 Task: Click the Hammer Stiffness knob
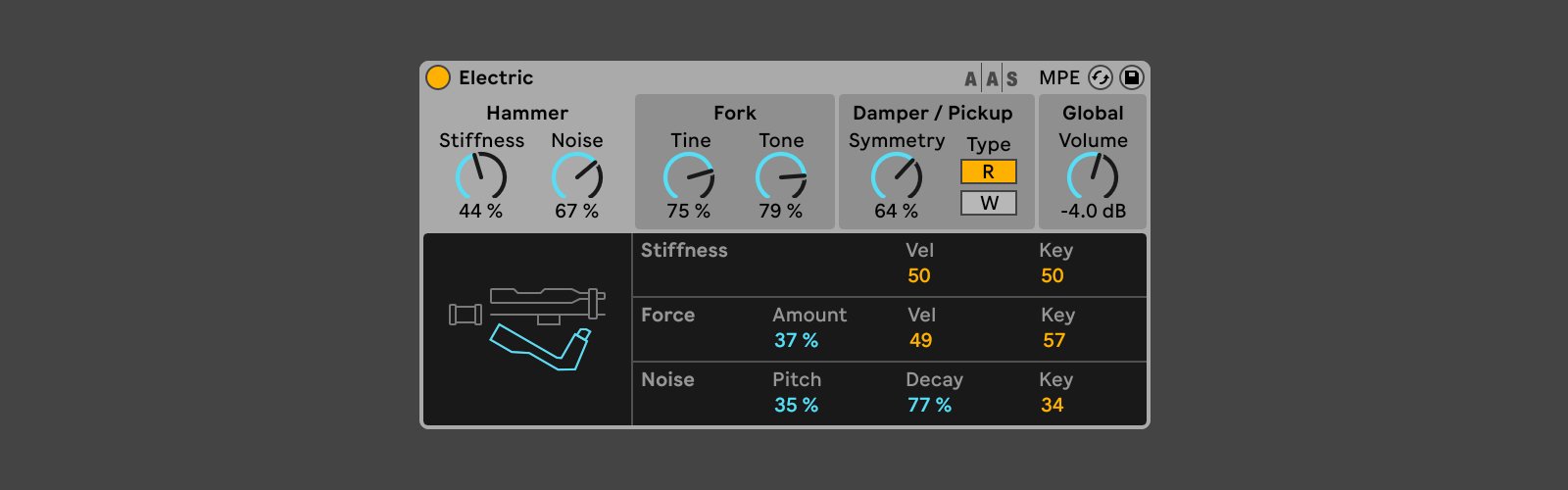pyautogui.click(x=480, y=177)
